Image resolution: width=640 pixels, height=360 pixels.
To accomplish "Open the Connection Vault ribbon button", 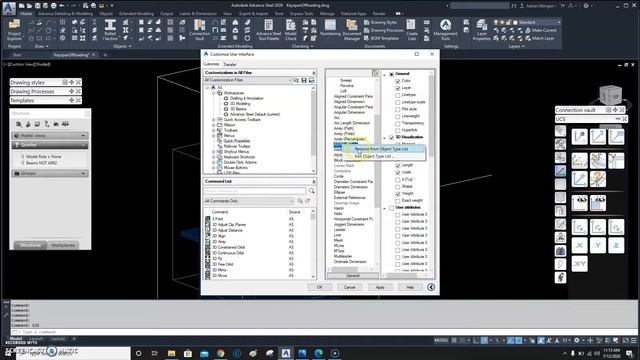I will [x=200, y=30].
